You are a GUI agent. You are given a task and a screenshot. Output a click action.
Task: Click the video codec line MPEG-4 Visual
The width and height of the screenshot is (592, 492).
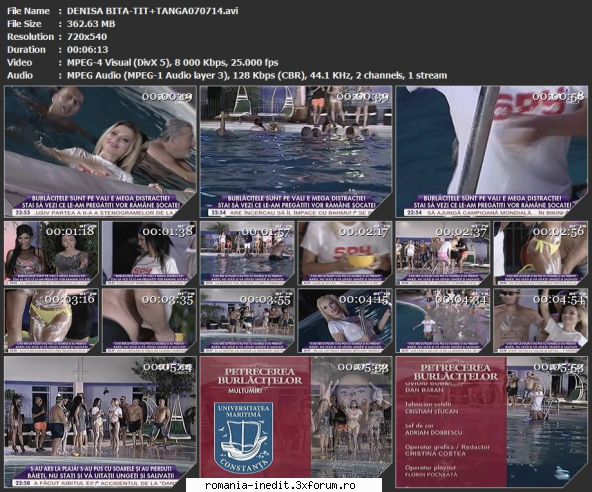[173, 62]
